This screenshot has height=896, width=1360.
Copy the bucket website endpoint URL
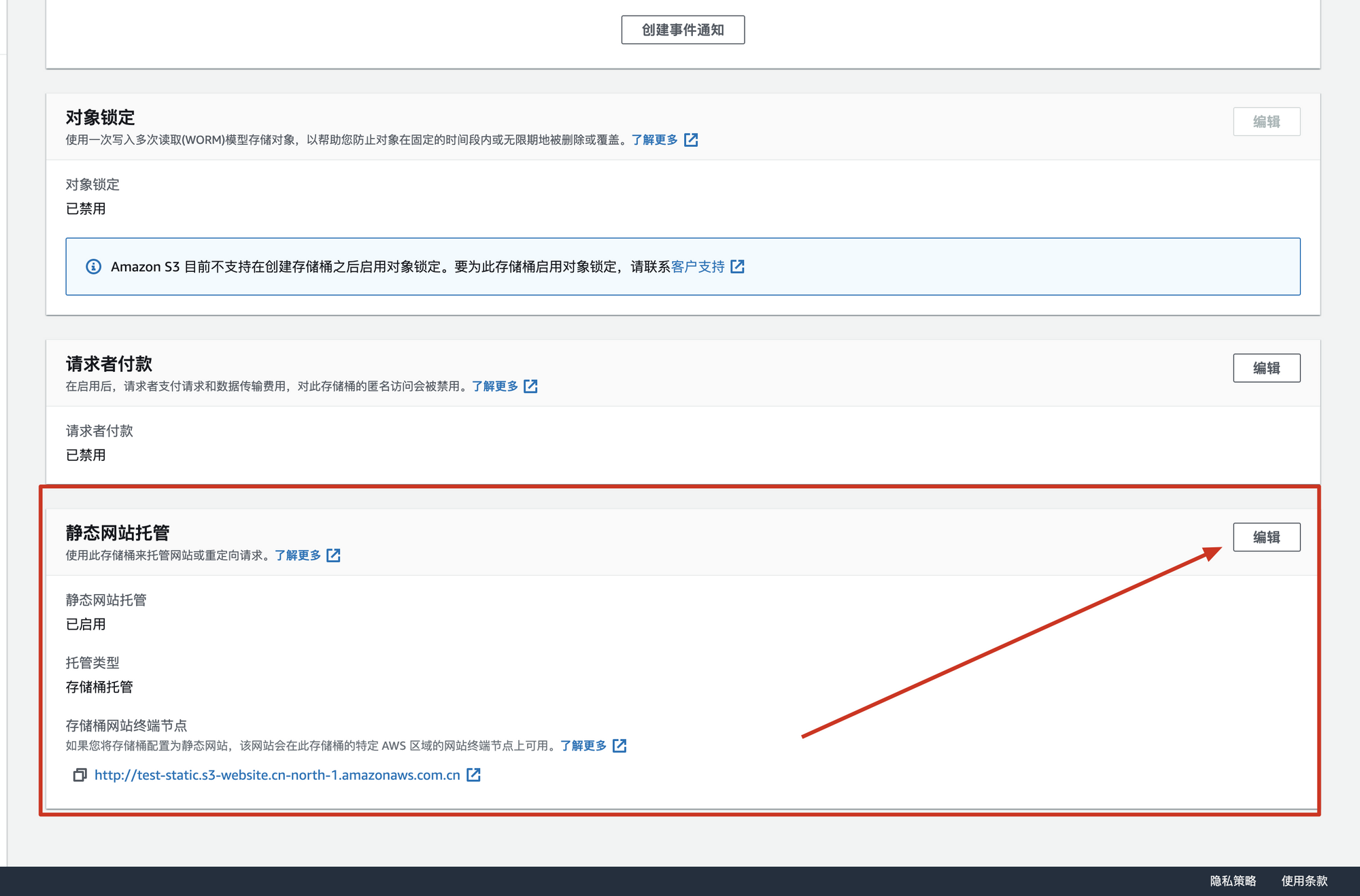[80, 775]
